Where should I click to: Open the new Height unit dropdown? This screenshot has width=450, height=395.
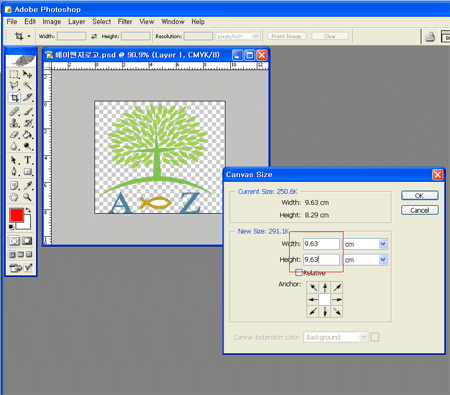pos(383,260)
